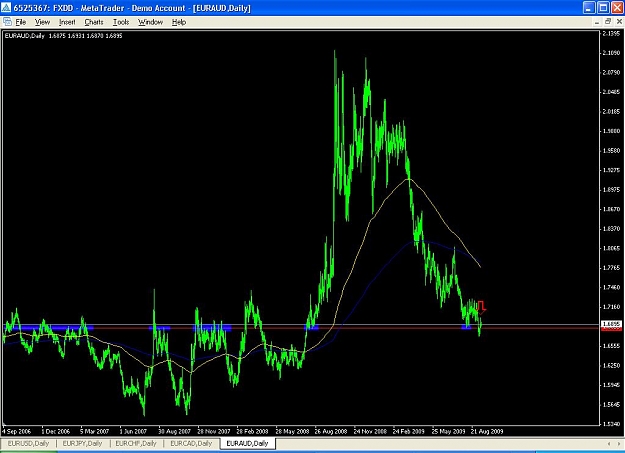Click the 1.6250 price axis label
This screenshot has height=453, width=625.
coord(611,365)
